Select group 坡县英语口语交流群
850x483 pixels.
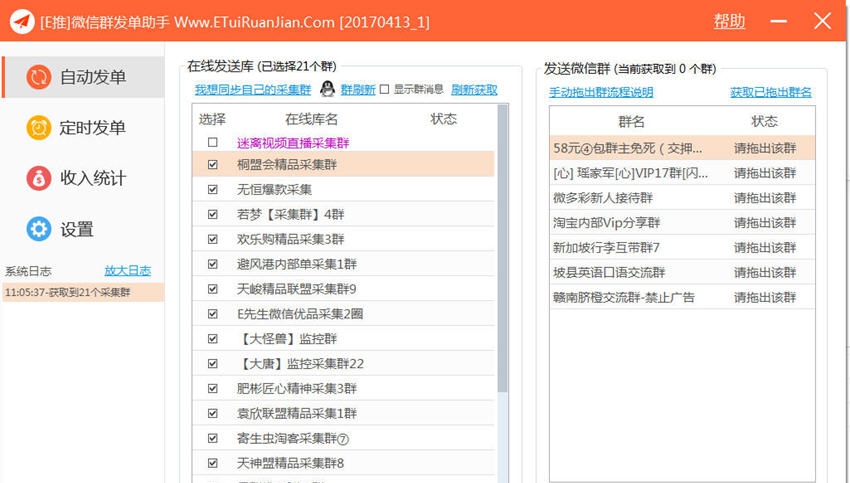(x=682, y=273)
